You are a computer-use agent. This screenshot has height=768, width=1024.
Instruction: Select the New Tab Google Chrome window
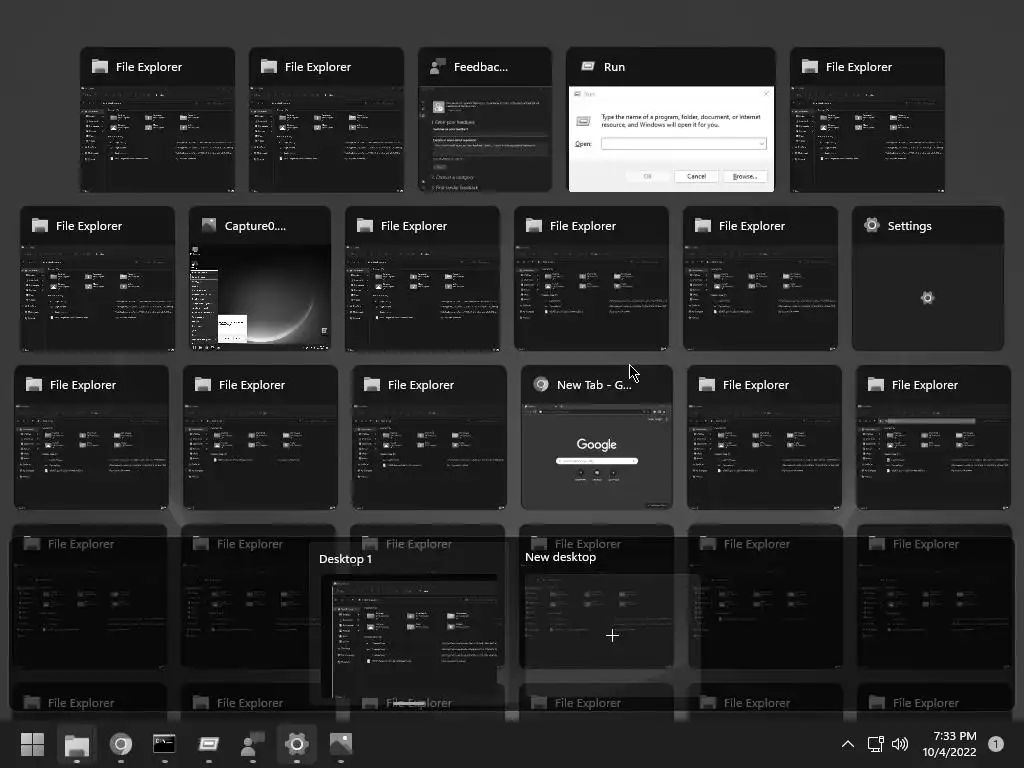(x=597, y=438)
